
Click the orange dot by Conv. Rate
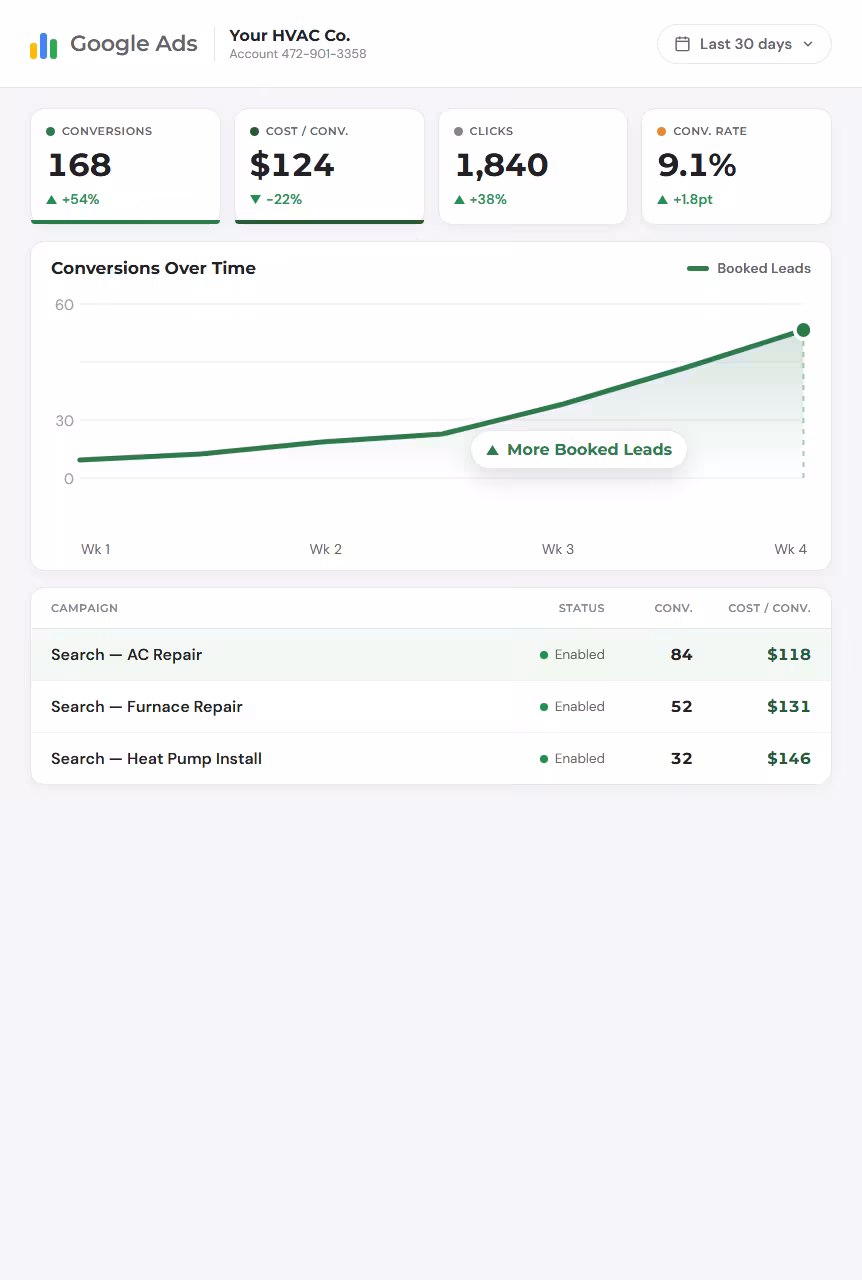pos(662,131)
